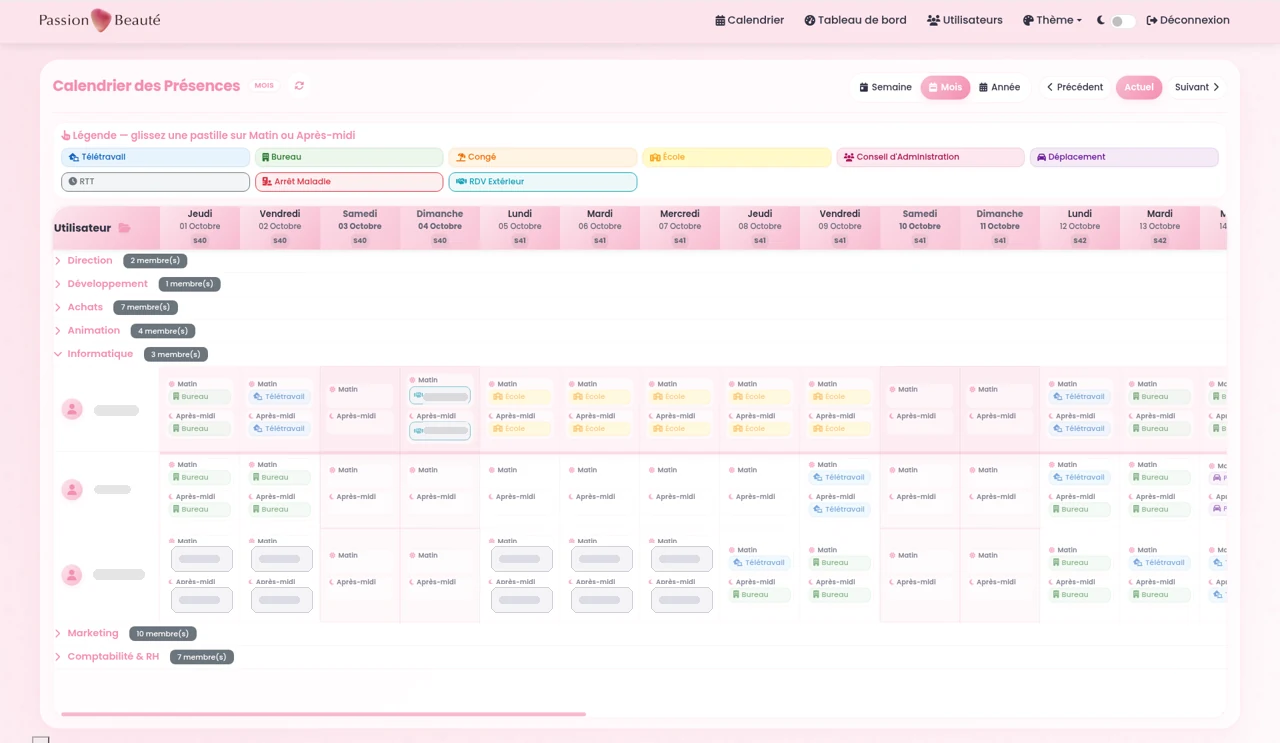This screenshot has height=743, width=1280.
Task: Click the Passion Beauté logo
Action: pos(99,20)
